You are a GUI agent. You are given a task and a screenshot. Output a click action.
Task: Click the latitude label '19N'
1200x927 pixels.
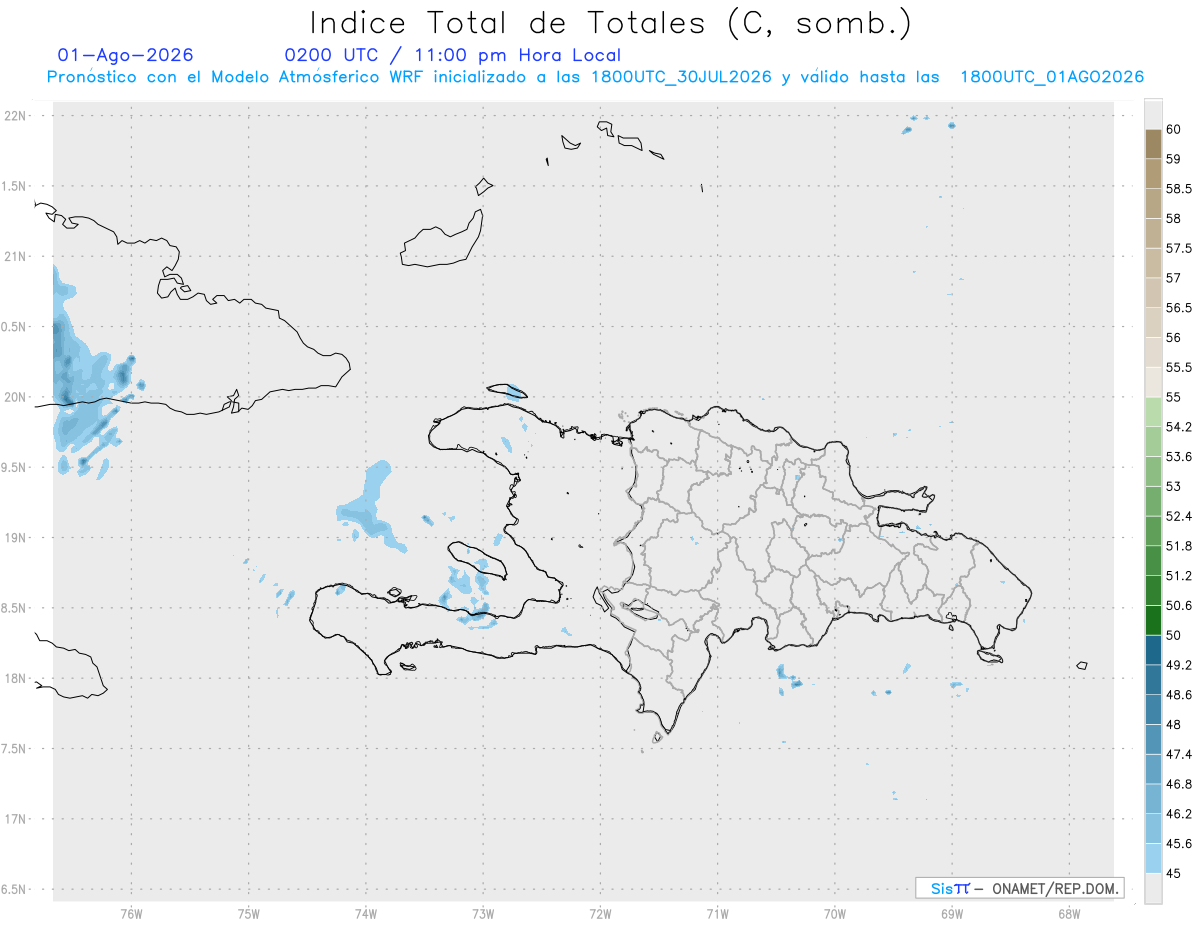pos(17,538)
